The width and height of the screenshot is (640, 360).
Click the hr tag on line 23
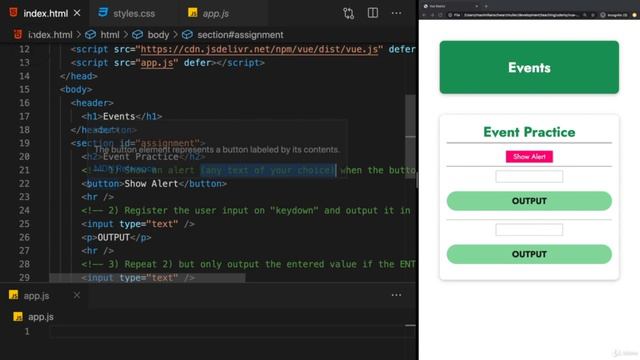(x=97, y=197)
